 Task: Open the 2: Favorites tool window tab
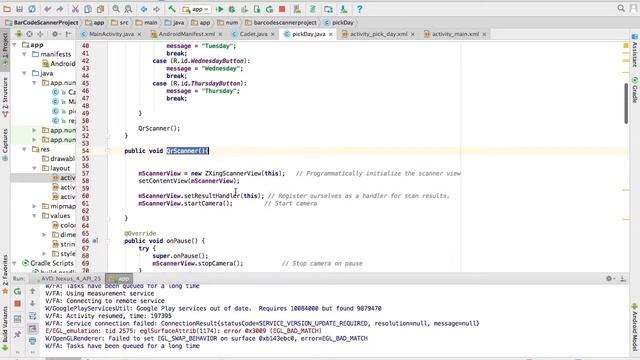(x=5, y=274)
